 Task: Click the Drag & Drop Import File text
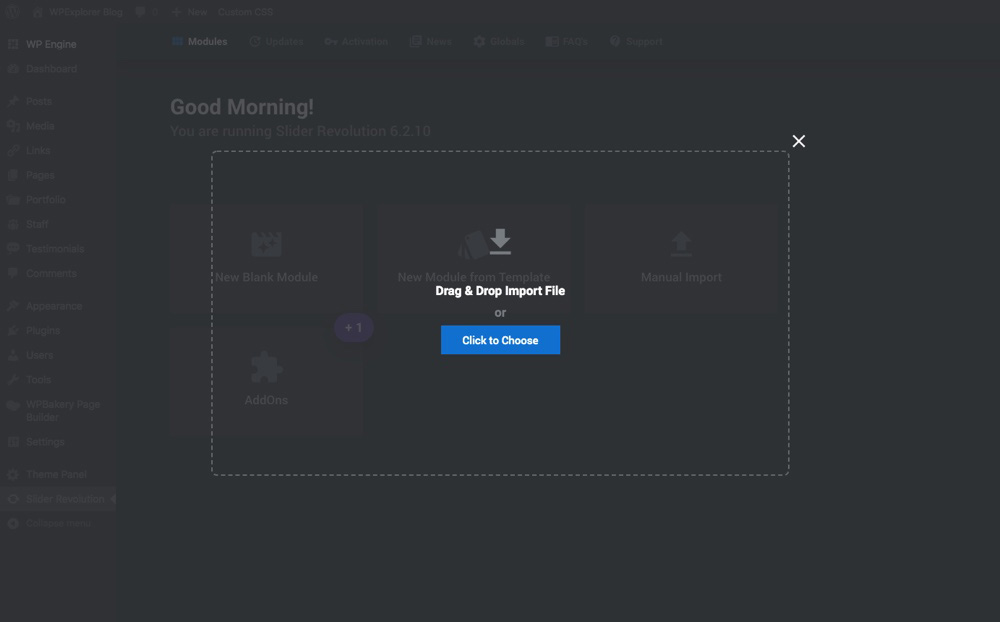tap(500, 291)
